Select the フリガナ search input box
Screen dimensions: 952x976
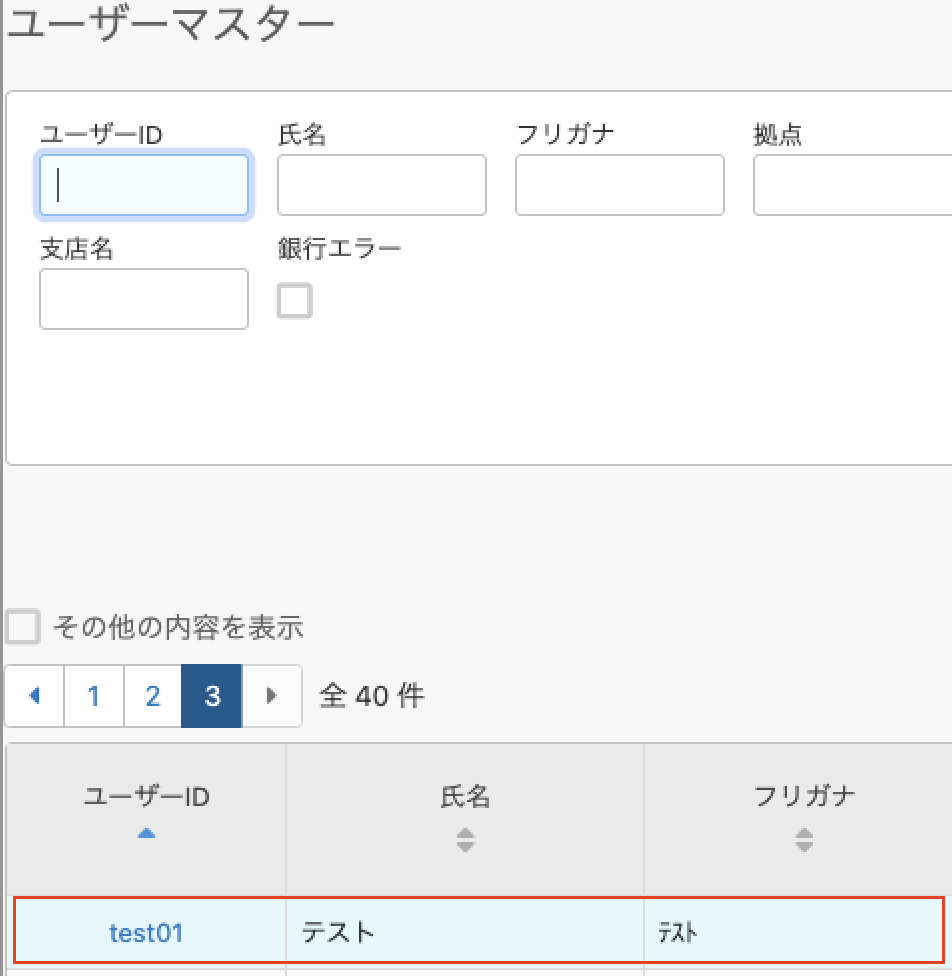[x=620, y=185]
